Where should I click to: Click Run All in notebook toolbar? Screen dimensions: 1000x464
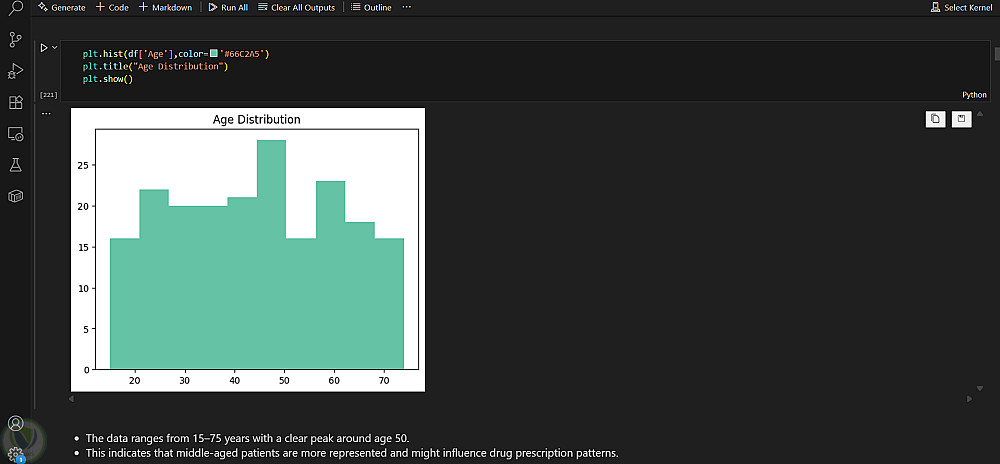(x=228, y=7)
